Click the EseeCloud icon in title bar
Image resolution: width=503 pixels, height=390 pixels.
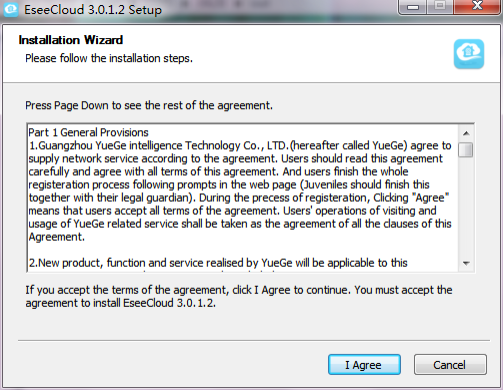point(11,9)
